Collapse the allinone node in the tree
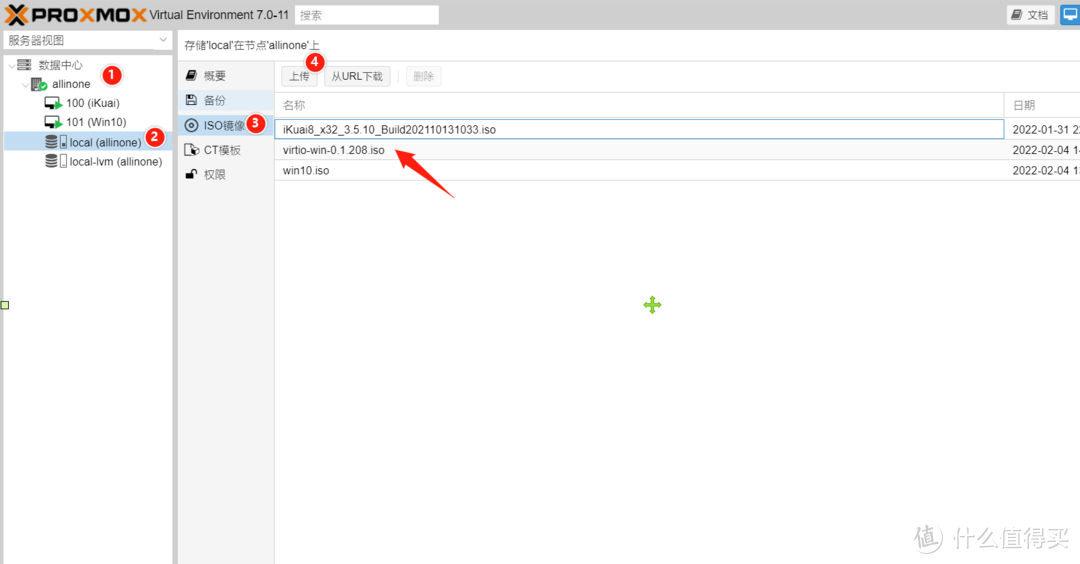The height and width of the screenshot is (564, 1080). tap(25, 85)
